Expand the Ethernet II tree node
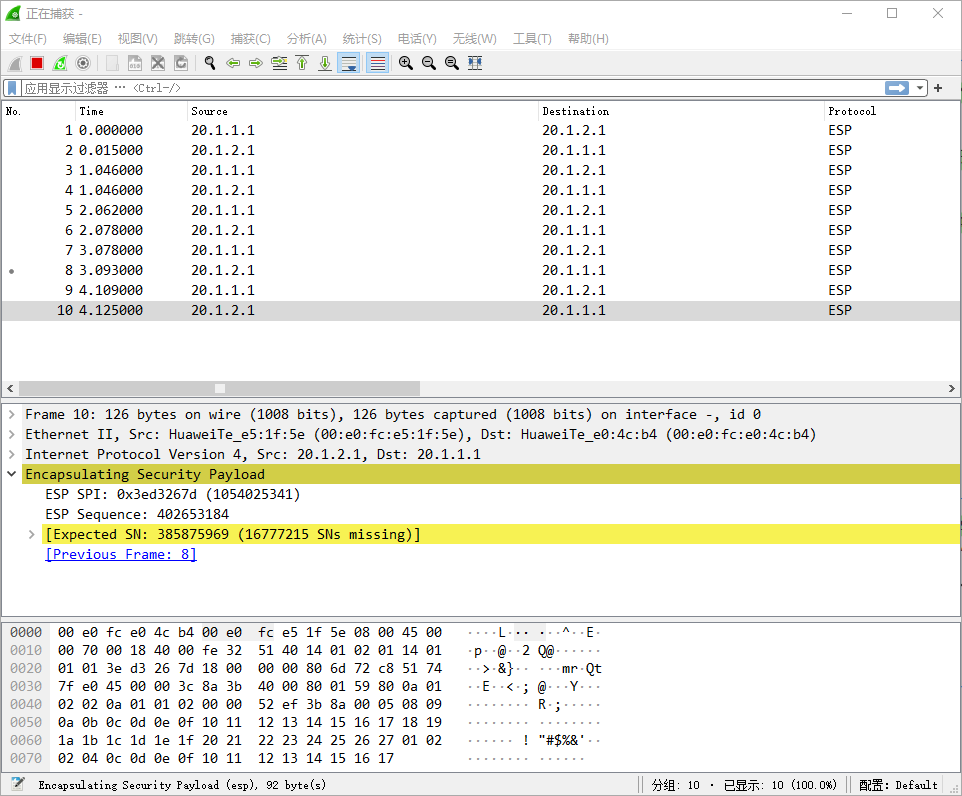The height and width of the screenshot is (796, 962). pyautogui.click(x=12, y=435)
